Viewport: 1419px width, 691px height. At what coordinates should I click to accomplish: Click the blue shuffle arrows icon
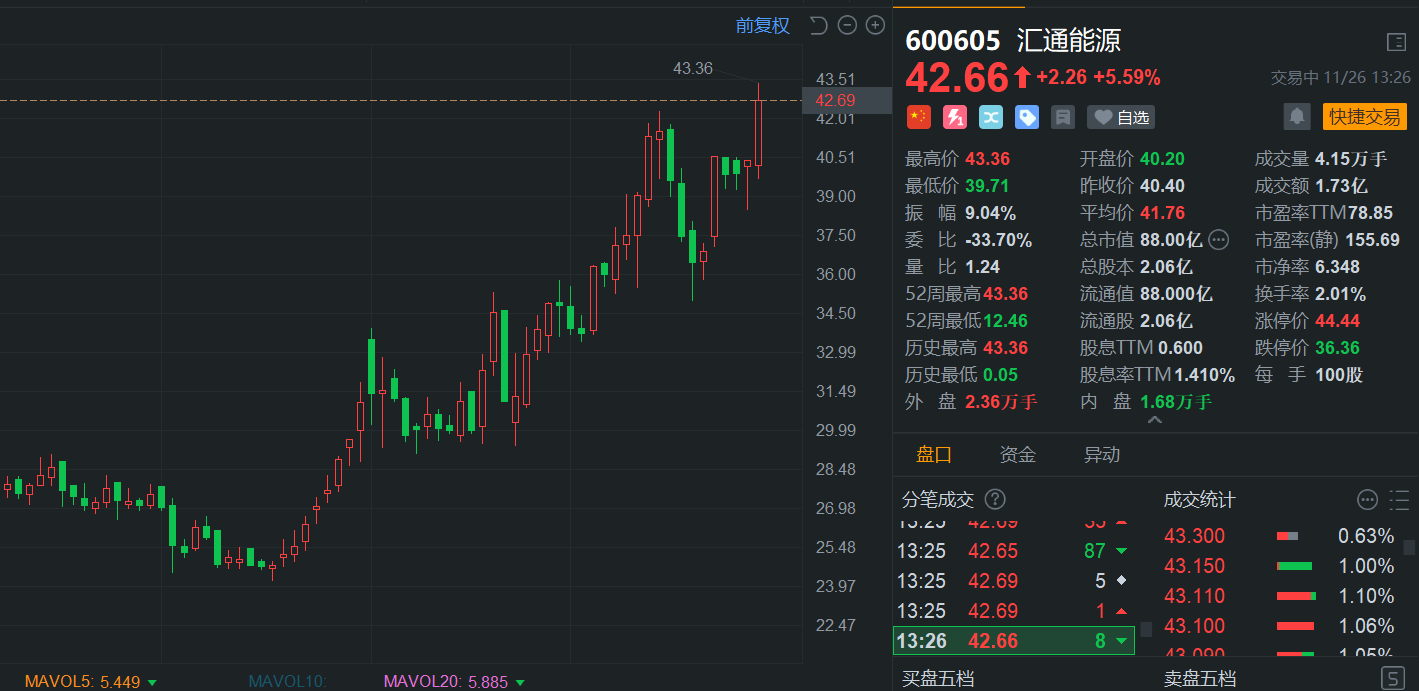pos(991,117)
